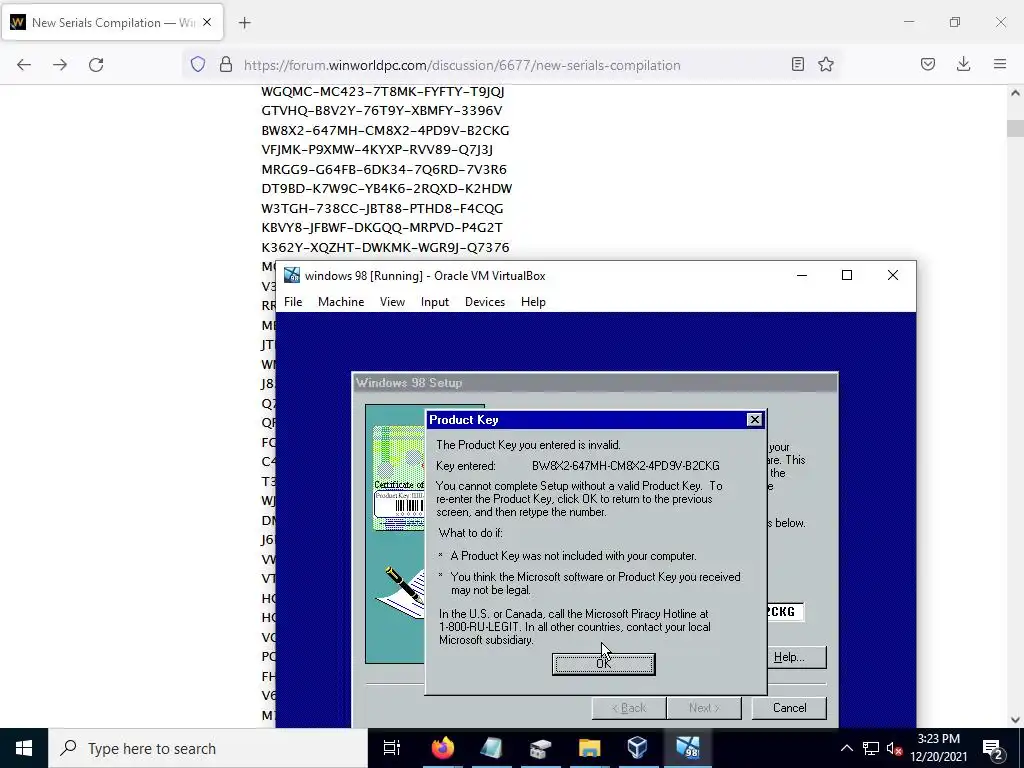Image resolution: width=1024 pixels, height=768 pixels.
Task: Click the Windows 98 VM taskbar icon
Action: [x=688, y=748]
